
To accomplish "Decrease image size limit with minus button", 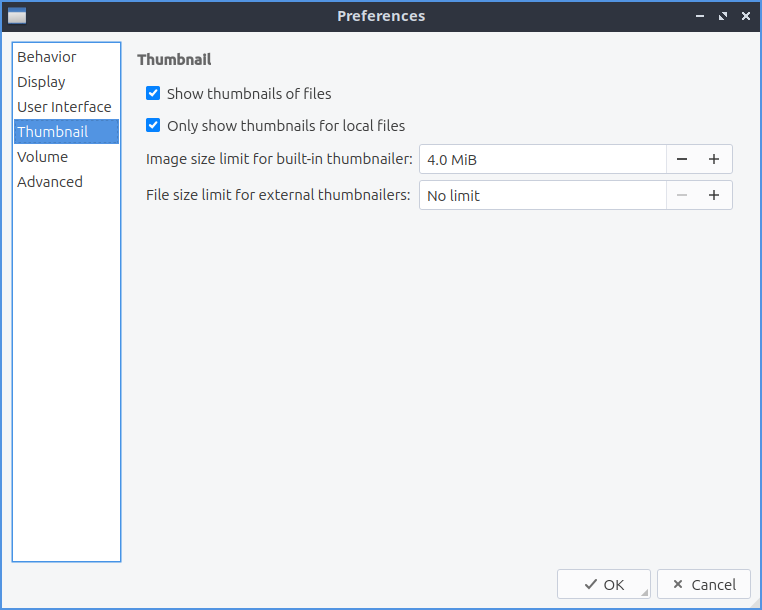I will (682, 160).
